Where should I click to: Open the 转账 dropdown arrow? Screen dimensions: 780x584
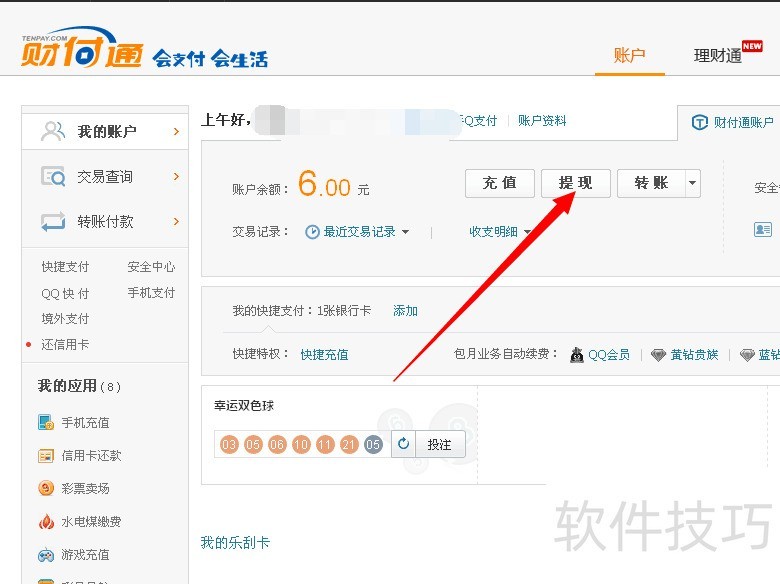pos(692,183)
